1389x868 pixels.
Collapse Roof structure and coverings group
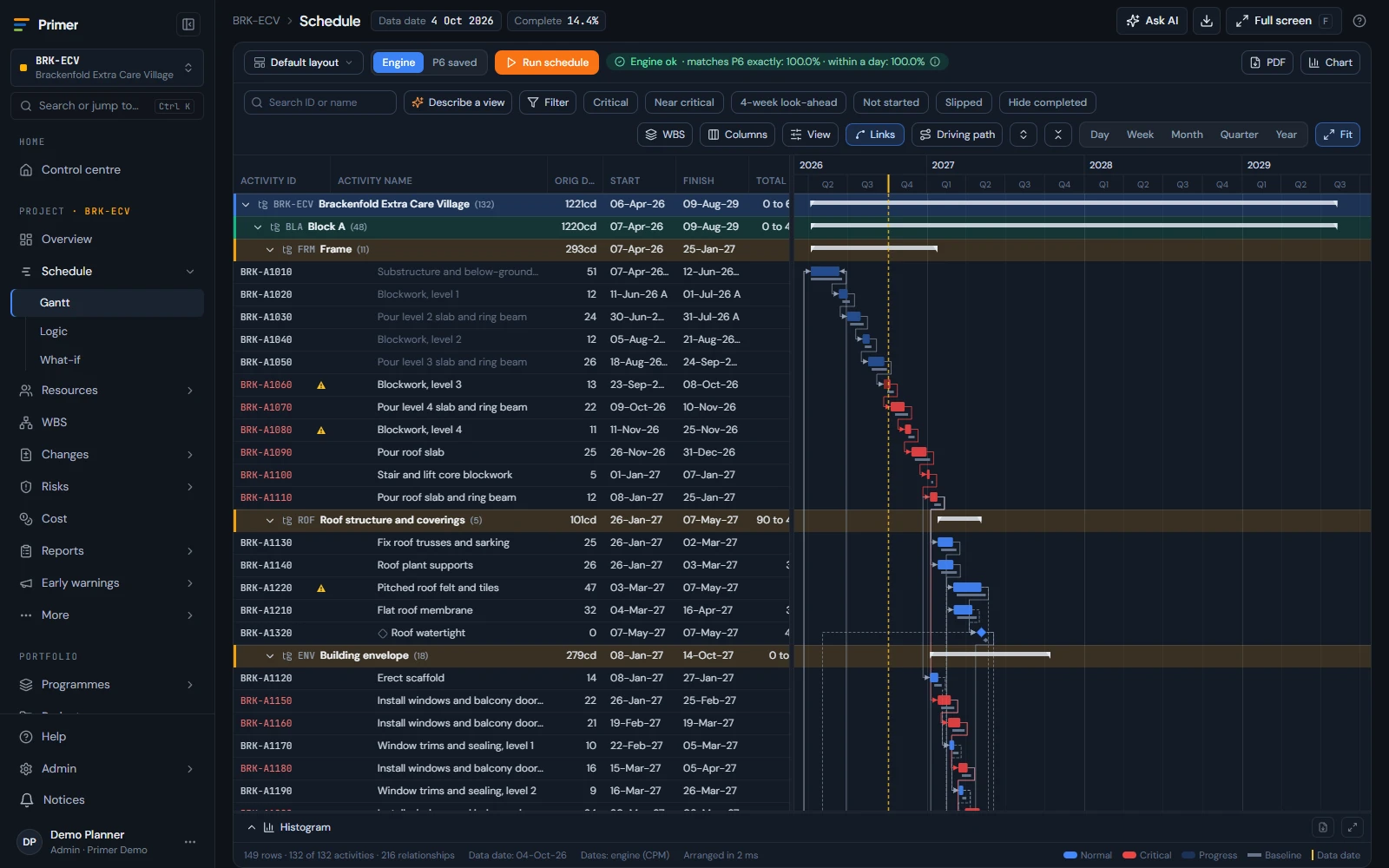coord(270,520)
